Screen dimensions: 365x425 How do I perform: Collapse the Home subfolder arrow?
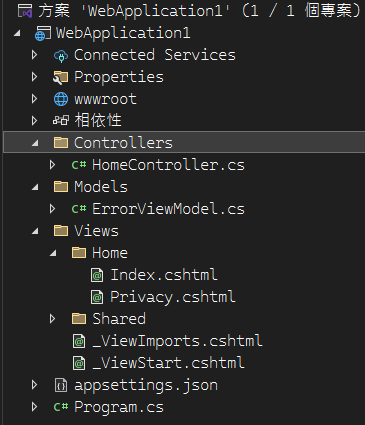[x=53, y=253]
